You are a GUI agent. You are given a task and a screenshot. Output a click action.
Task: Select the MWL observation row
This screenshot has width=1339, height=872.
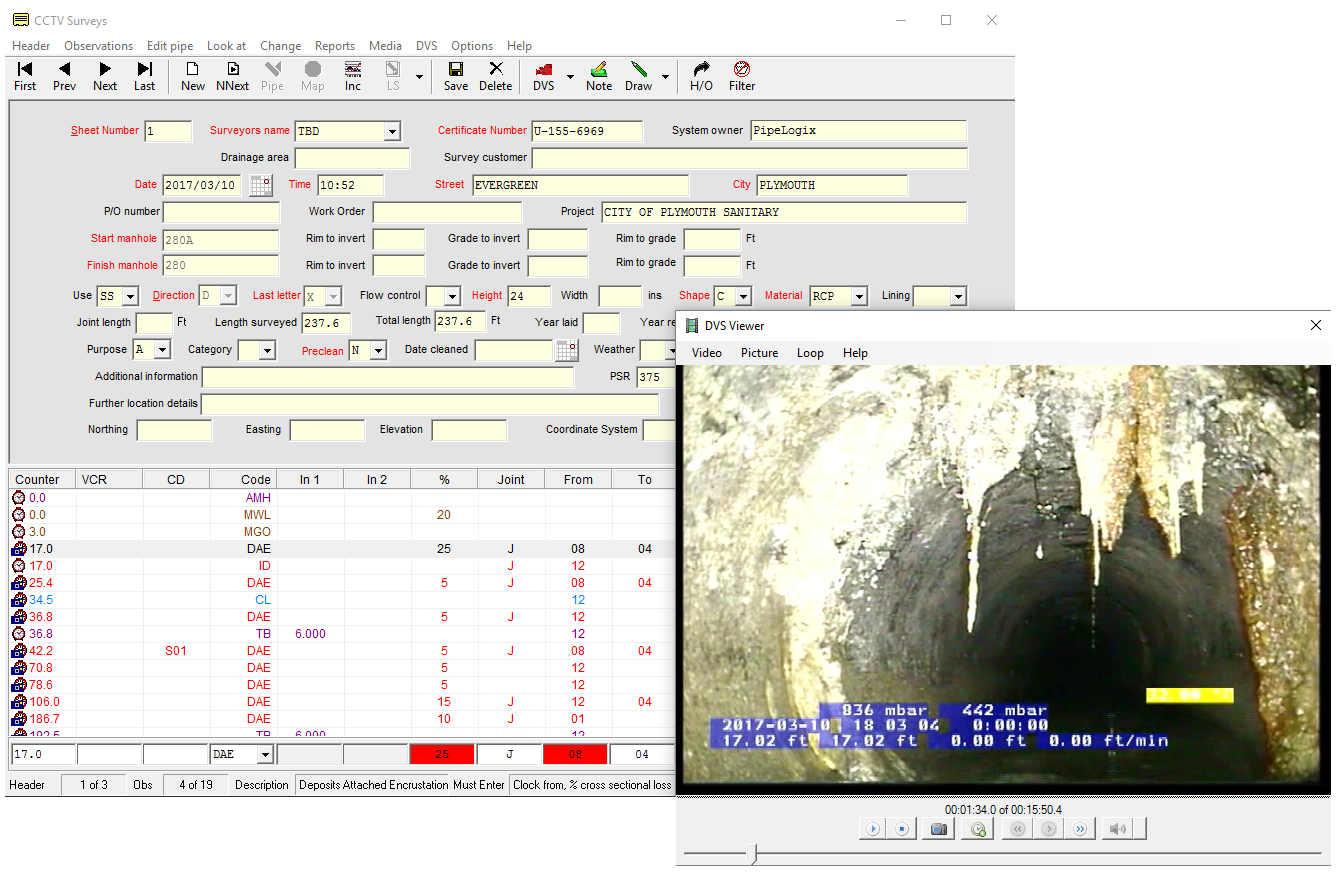342,515
